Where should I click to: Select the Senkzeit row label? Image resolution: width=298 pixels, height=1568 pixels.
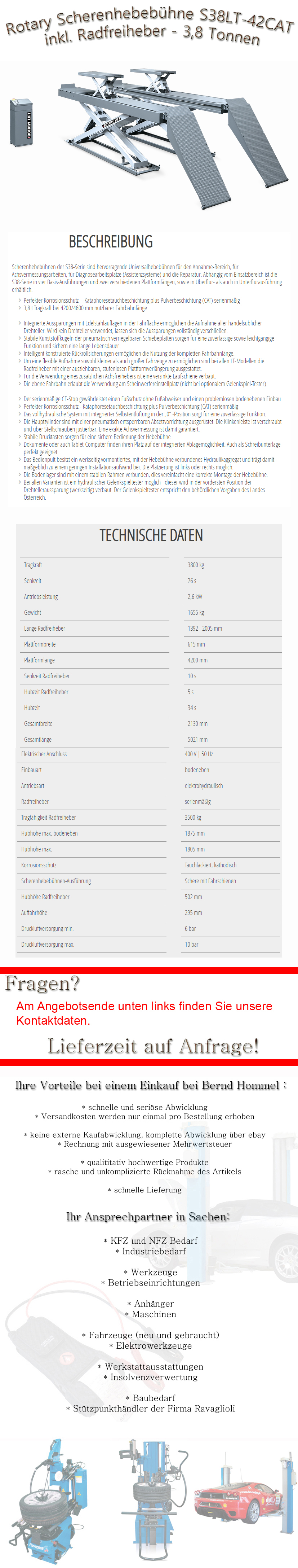point(33,581)
